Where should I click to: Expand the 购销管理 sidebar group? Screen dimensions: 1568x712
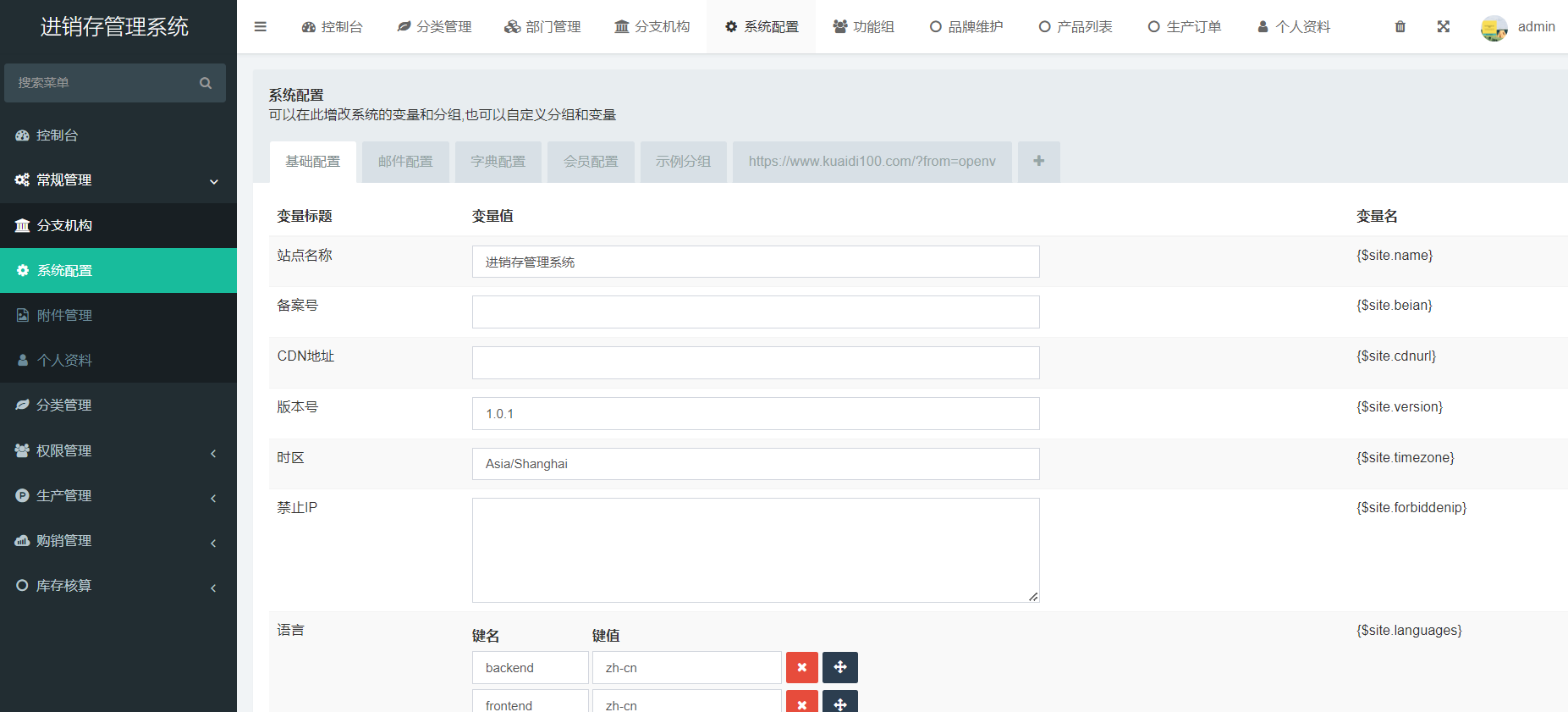pos(213,543)
